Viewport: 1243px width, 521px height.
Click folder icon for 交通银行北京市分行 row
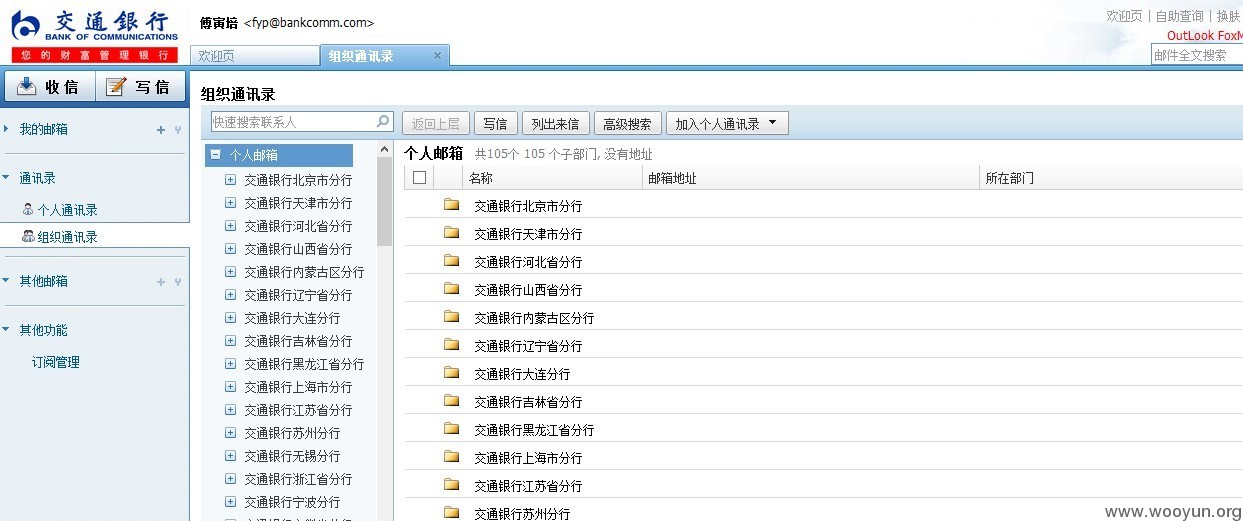click(451, 205)
